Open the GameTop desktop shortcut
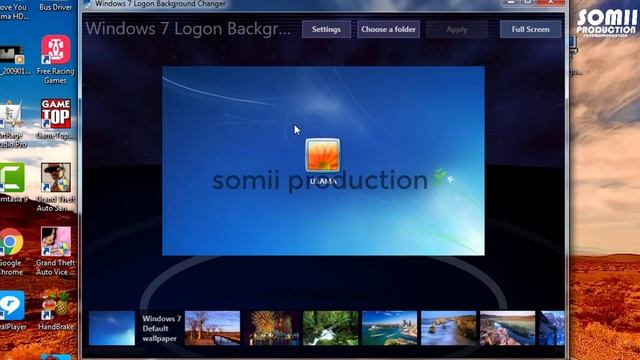Image resolution: width=640 pixels, height=360 pixels. pyautogui.click(x=56, y=119)
